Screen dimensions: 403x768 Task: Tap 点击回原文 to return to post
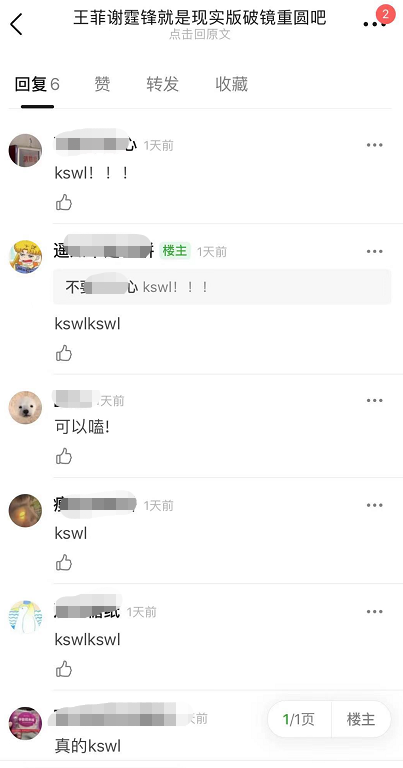point(200,34)
